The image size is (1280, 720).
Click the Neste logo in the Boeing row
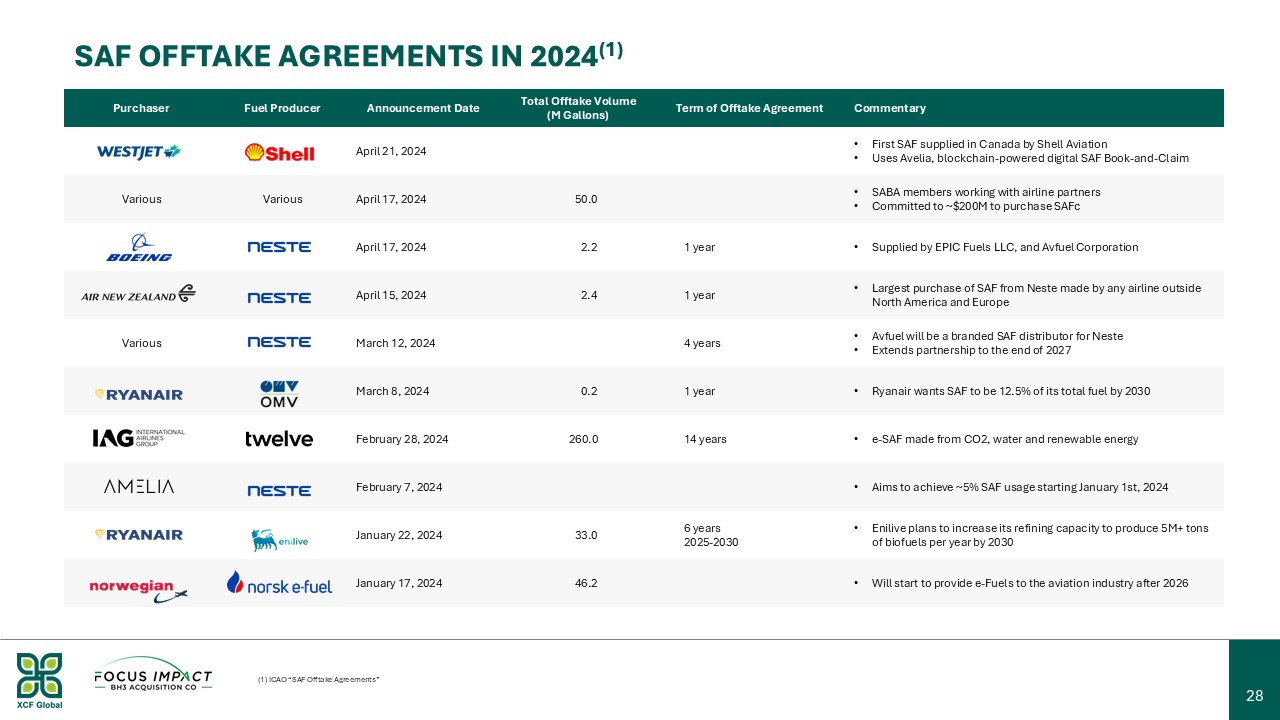279,247
